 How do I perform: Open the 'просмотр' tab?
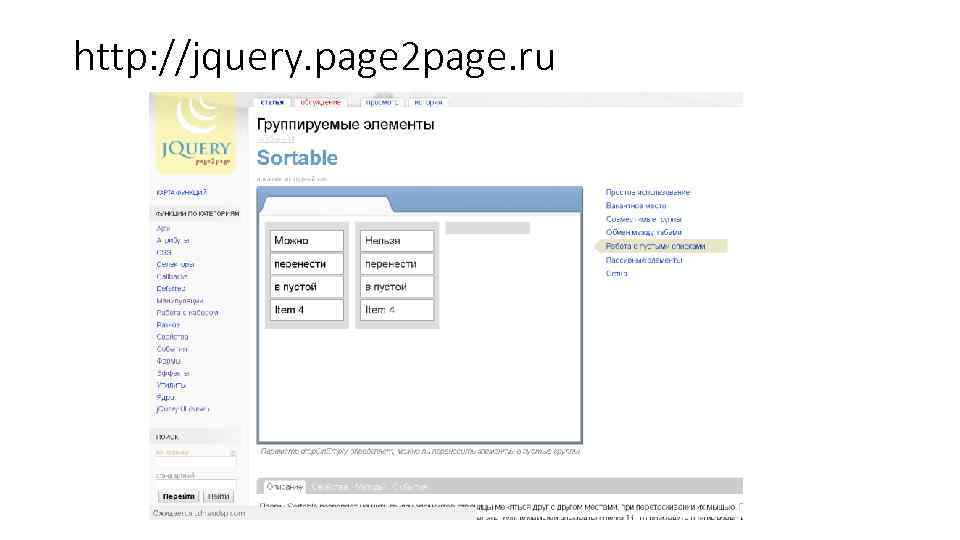tap(381, 102)
